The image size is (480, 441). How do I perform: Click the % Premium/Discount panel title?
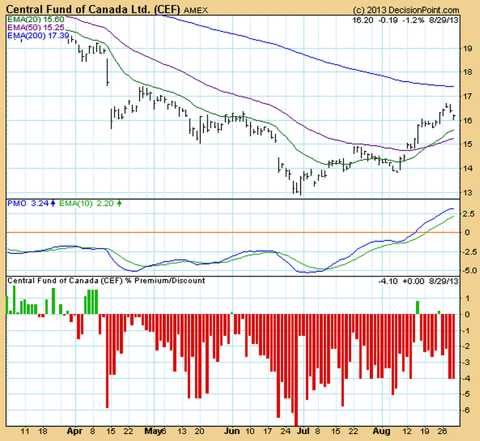click(x=106, y=281)
